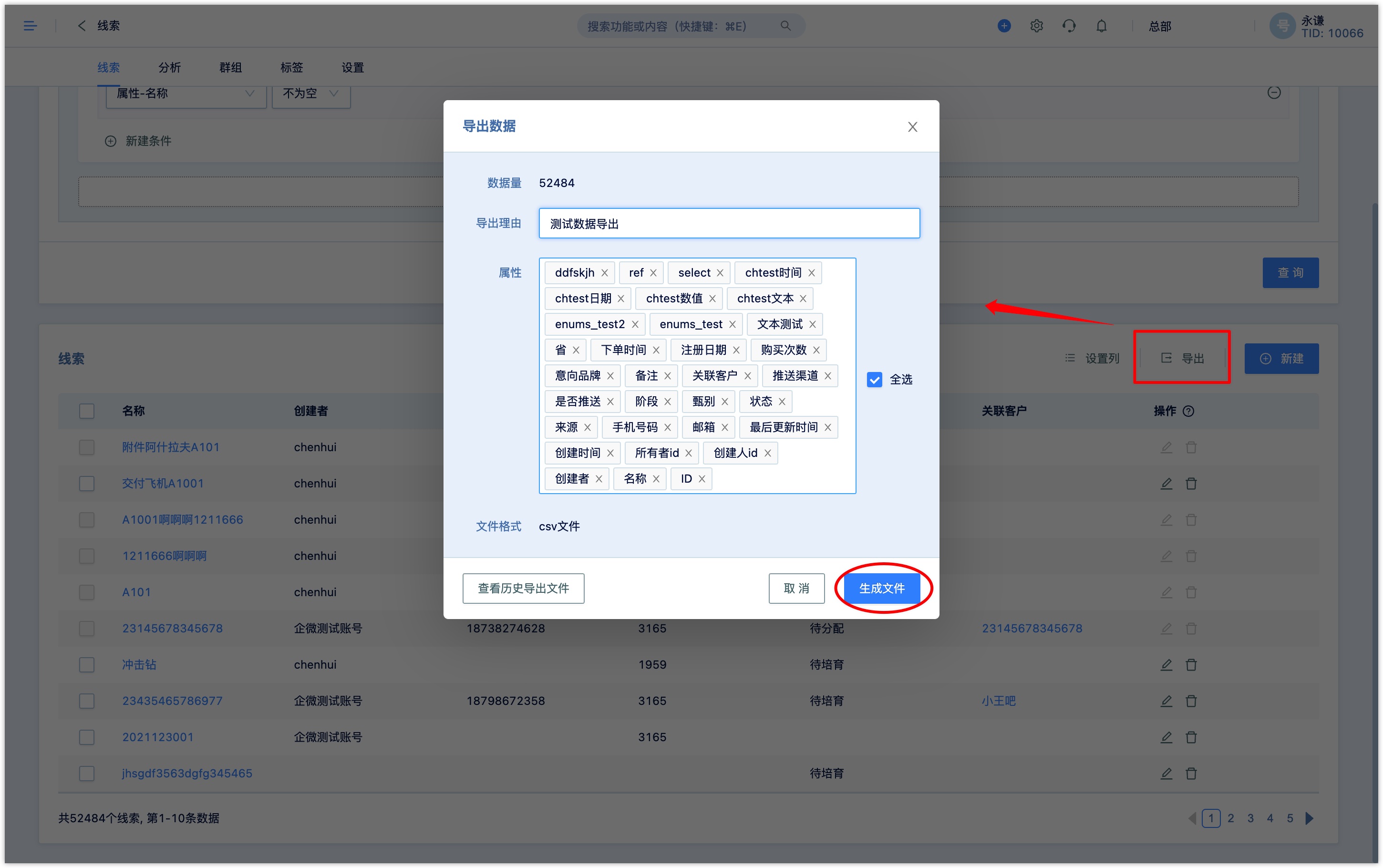The width and height of the screenshot is (1383, 868).
Task: Switch to the 分析 tab
Action: pos(169,68)
